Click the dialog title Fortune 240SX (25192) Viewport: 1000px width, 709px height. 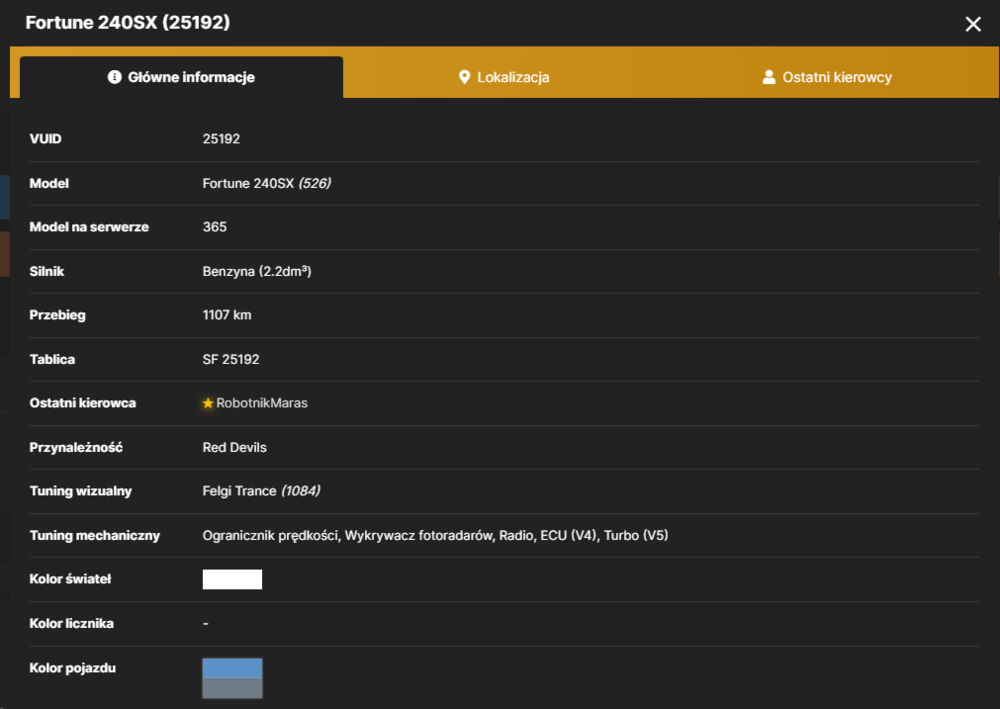tap(128, 22)
